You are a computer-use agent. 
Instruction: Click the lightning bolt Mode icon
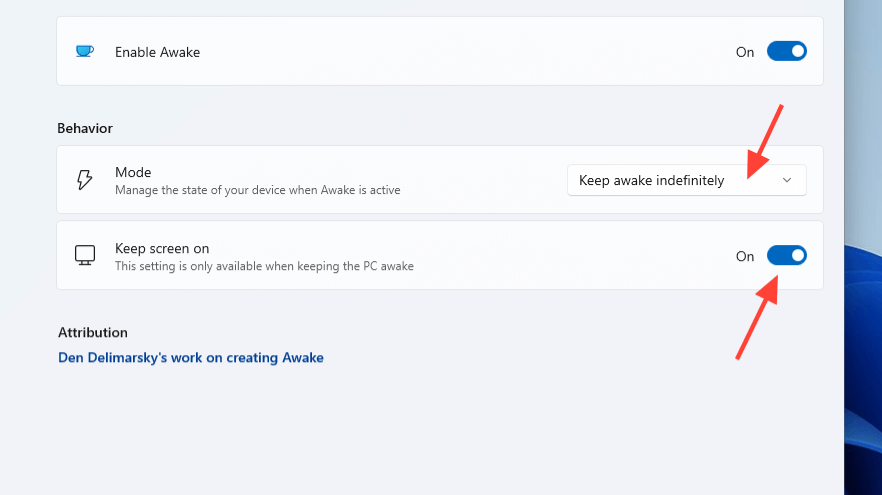click(x=85, y=180)
